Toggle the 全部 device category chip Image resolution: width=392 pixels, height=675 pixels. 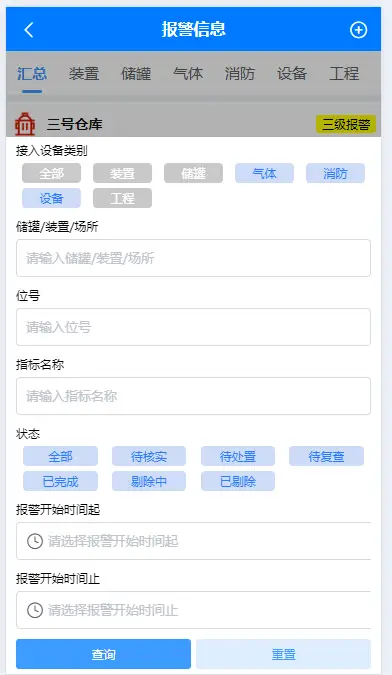coord(52,173)
